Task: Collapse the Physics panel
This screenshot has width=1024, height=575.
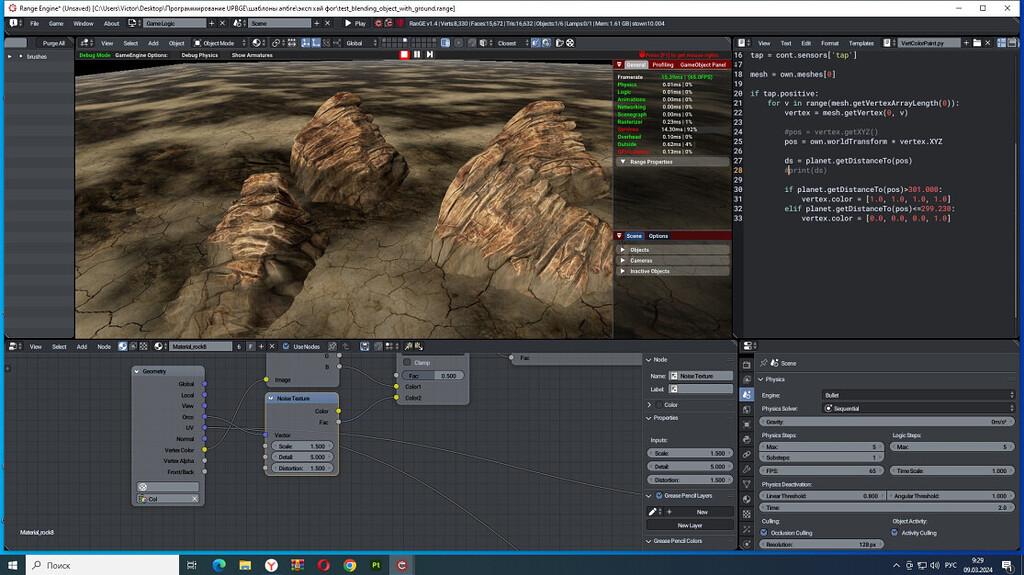Action: click(x=761, y=379)
